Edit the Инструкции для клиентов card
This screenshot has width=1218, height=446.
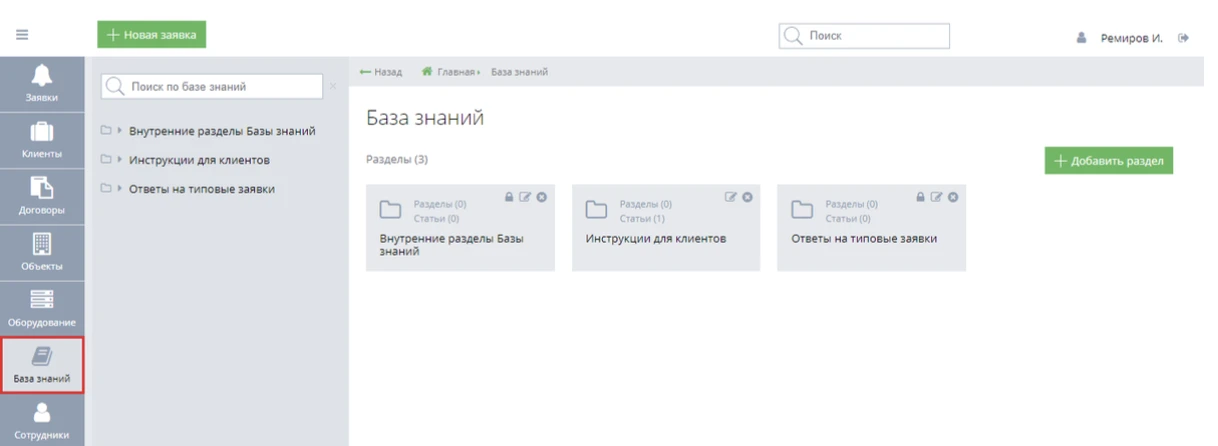tap(731, 197)
